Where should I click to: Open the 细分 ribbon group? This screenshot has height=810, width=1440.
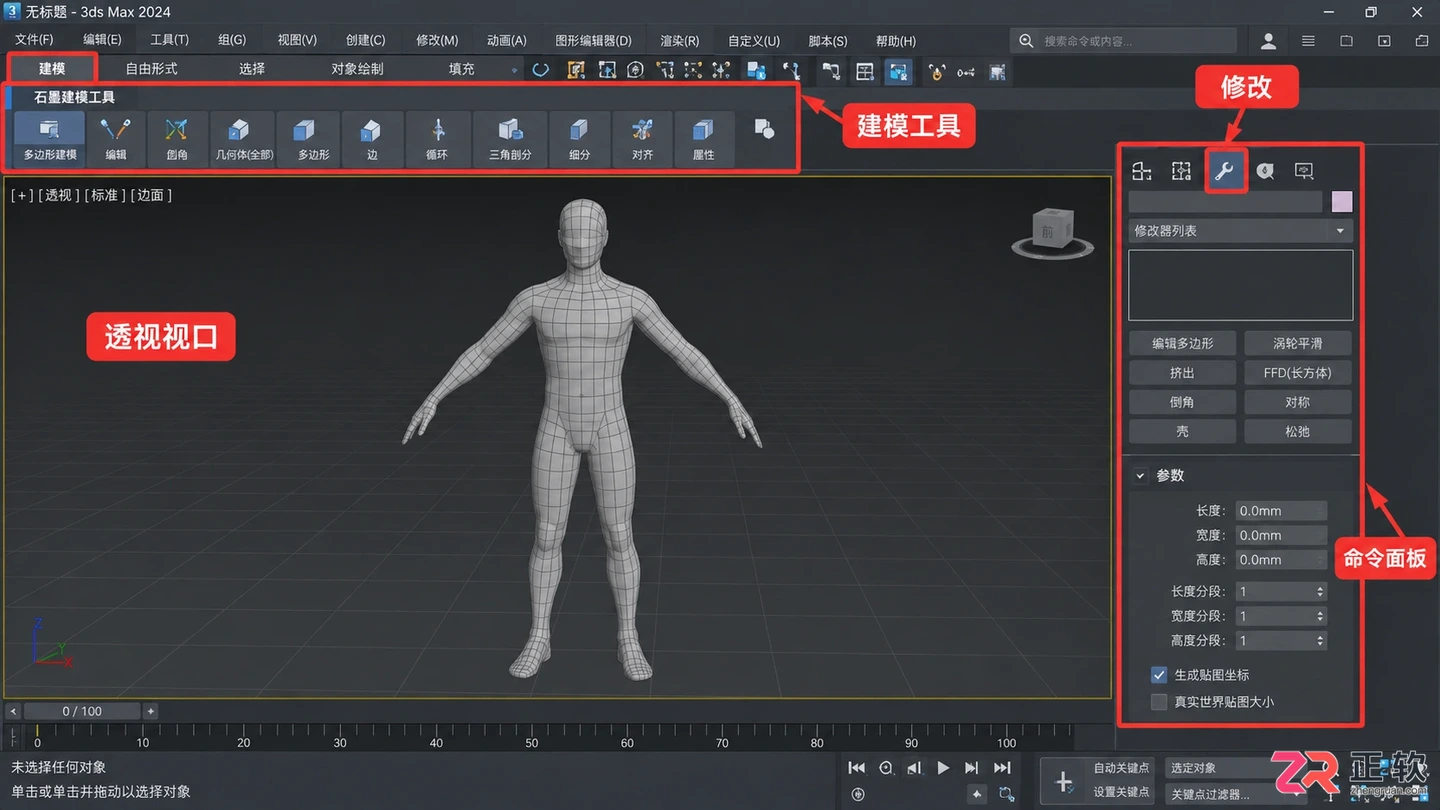coord(579,138)
